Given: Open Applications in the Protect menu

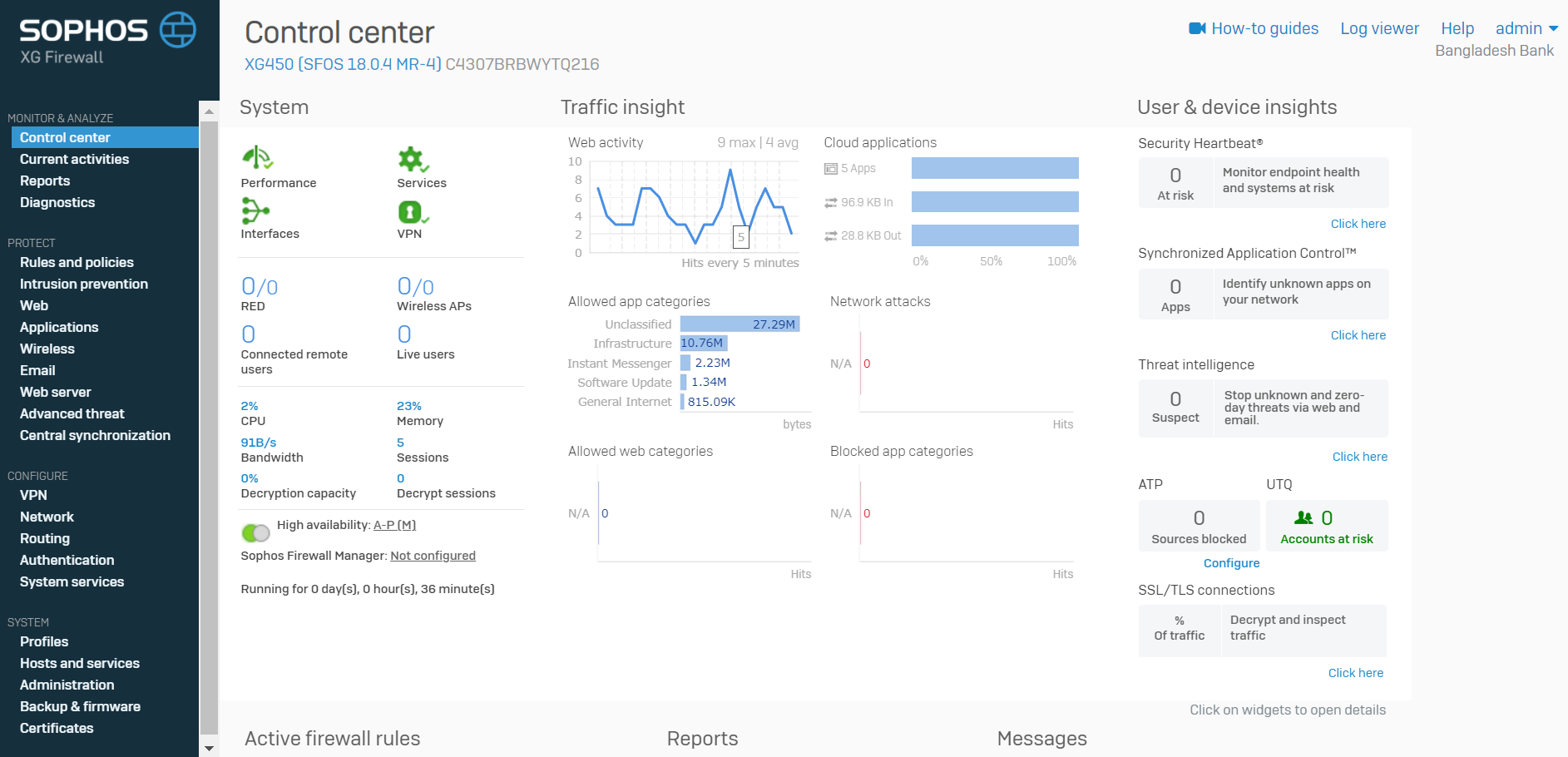Looking at the screenshot, I should coord(59,327).
